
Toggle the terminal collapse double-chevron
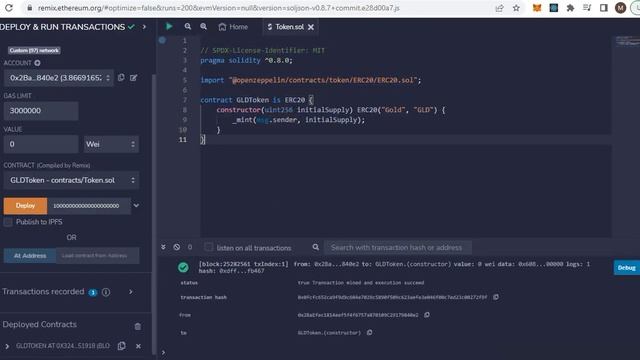click(x=163, y=247)
